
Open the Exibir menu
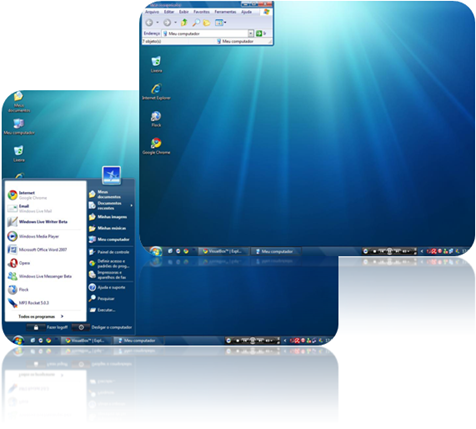tap(184, 12)
